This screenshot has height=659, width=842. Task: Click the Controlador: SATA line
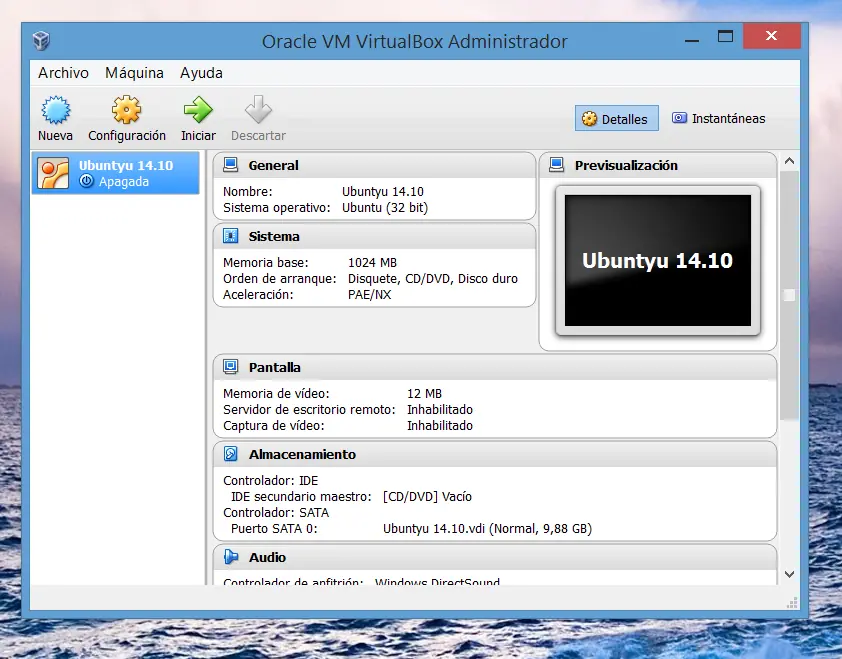[x=276, y=513]
